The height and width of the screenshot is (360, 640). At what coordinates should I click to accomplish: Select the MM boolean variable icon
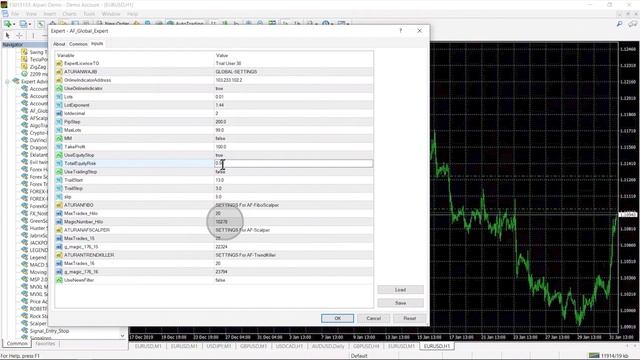pos(59,138)
